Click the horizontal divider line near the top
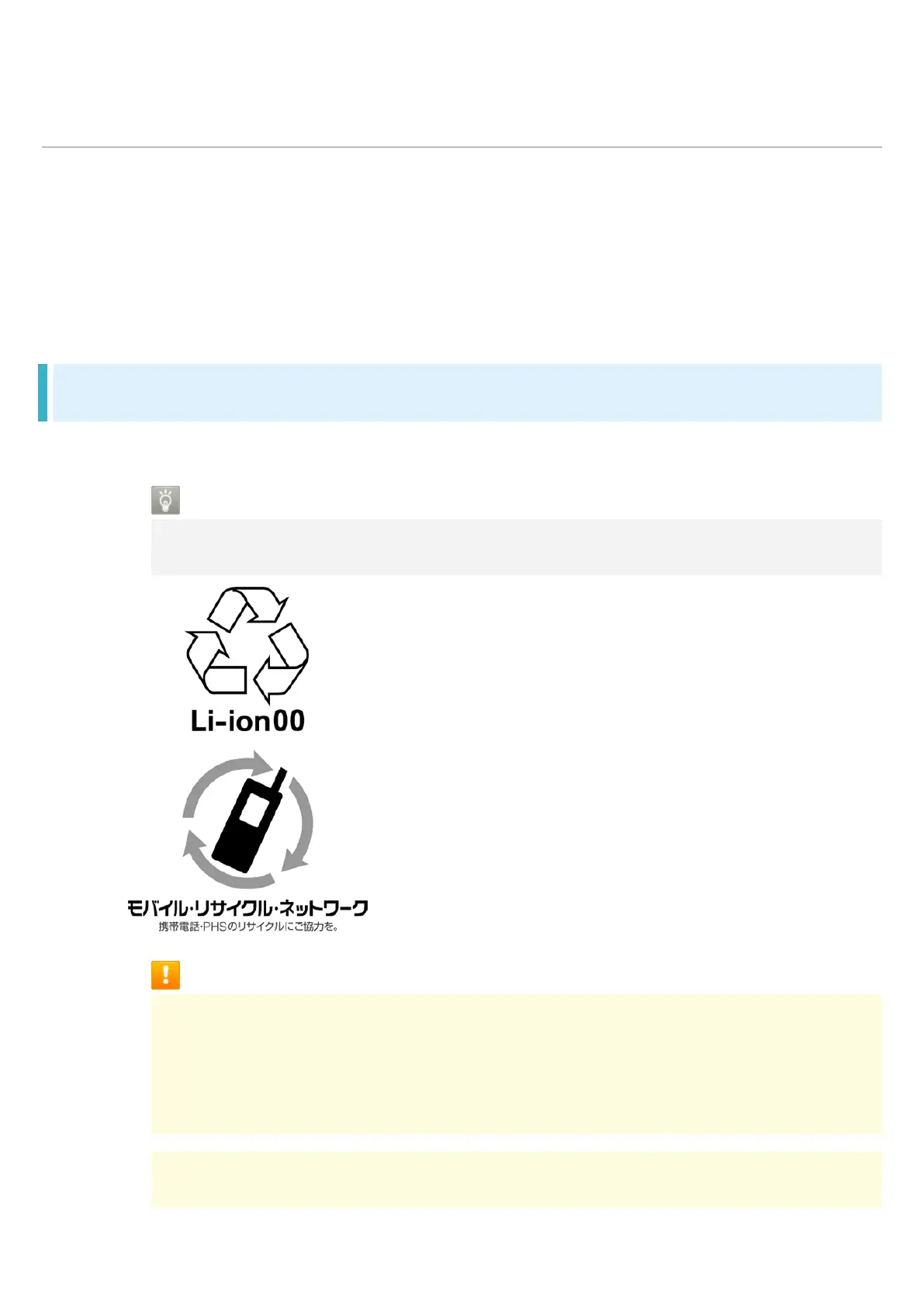Viewport: 924px width, 1307px height. click(x=462, y=147)
